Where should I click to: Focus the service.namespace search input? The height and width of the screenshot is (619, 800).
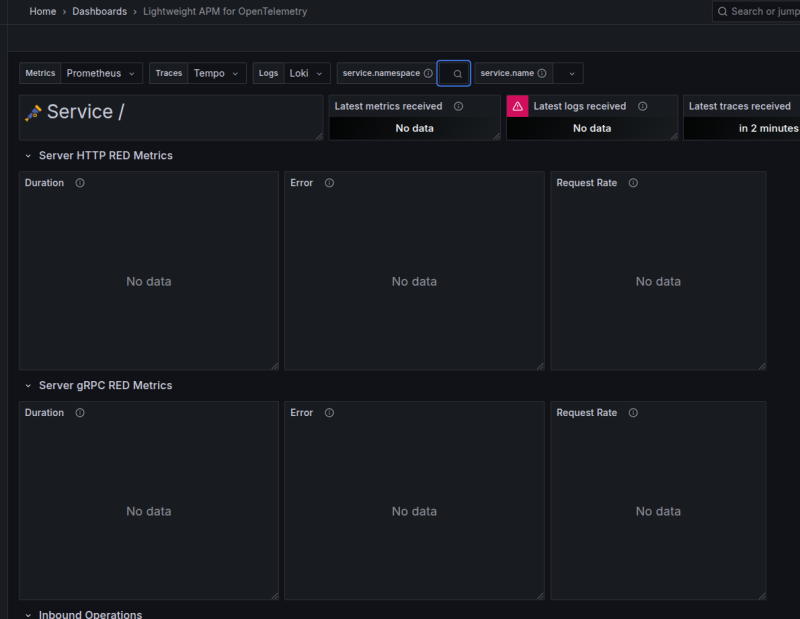(453, 74)
